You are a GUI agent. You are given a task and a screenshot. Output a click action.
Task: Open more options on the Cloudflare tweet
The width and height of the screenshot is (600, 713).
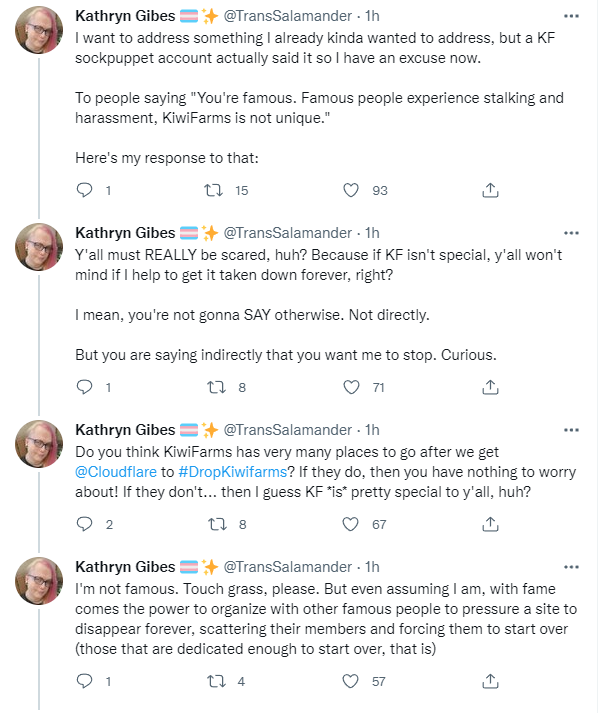571,430
